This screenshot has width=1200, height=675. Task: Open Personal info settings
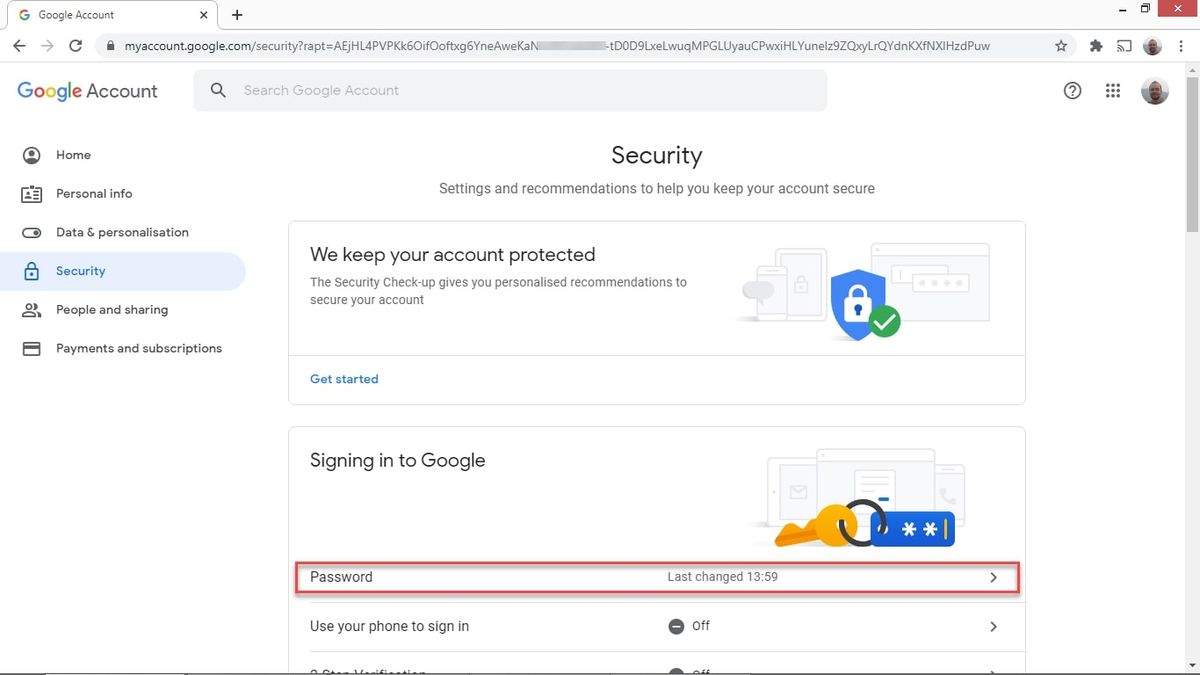(x=94, y=193)
